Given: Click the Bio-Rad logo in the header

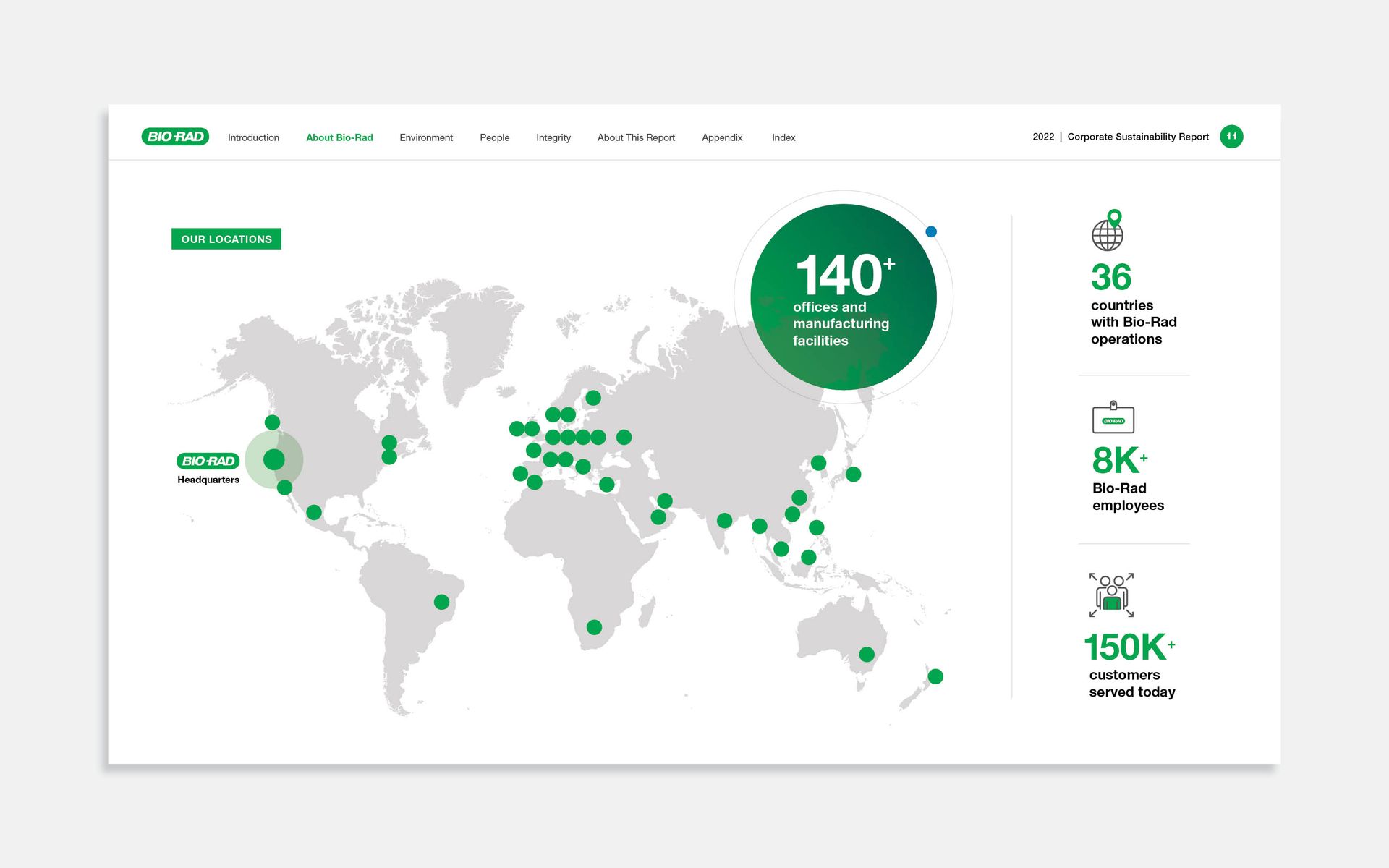Looking at the screenshot, I should pyautogui.click(x=175, y=137).
